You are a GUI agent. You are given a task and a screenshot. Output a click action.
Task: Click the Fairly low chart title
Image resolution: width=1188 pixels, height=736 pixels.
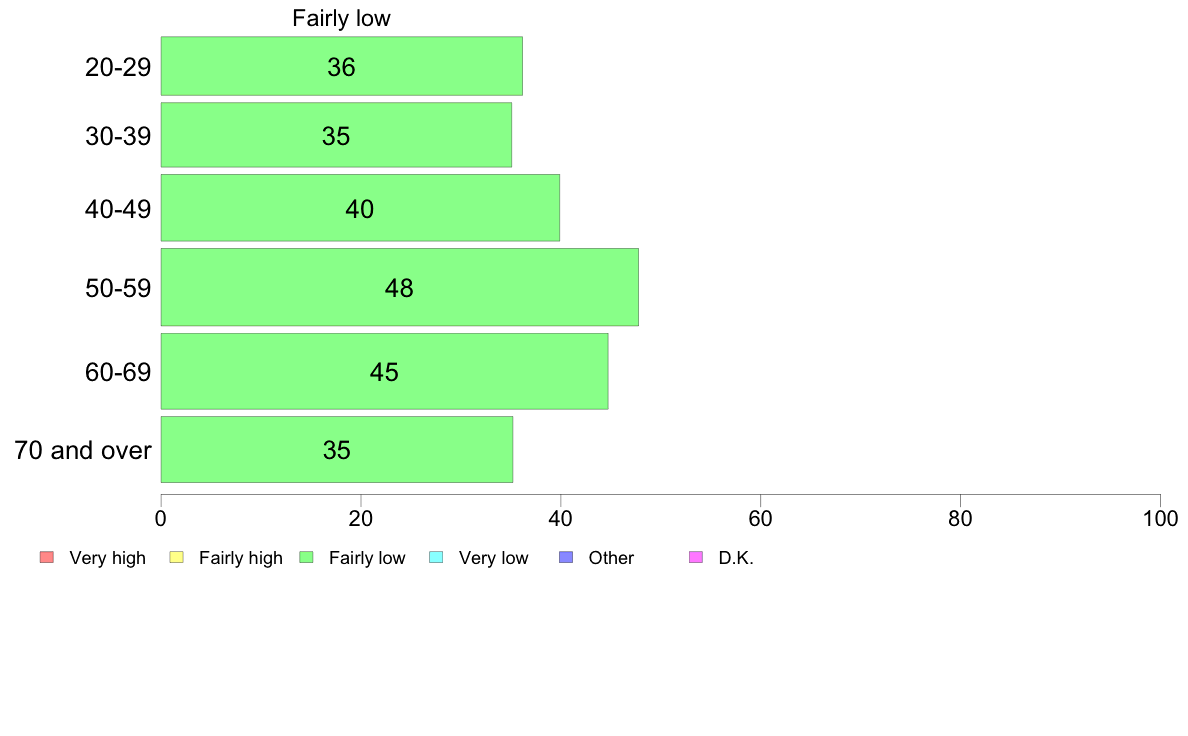click(x=342, y=18)
